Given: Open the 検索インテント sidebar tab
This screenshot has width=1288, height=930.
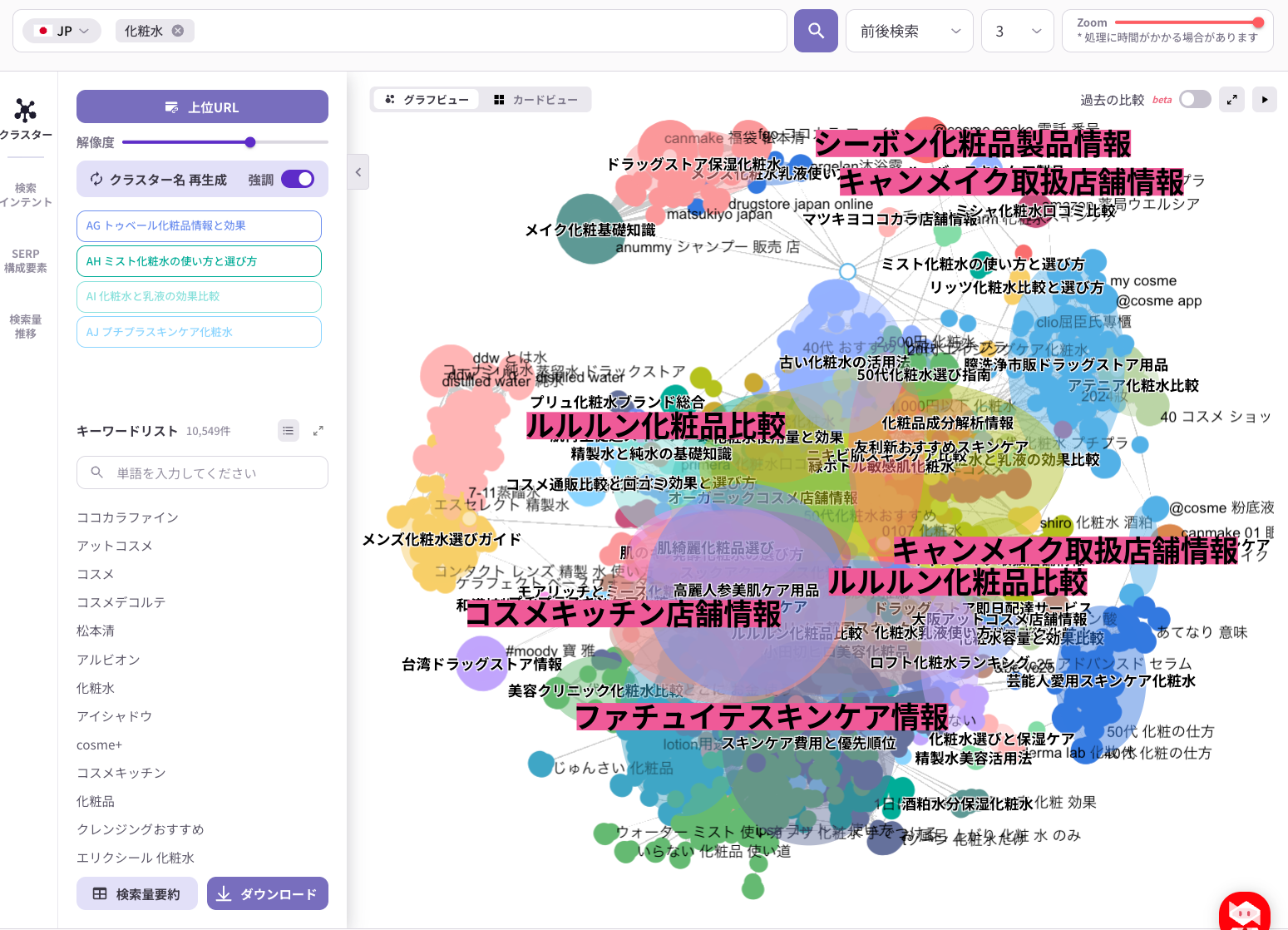Looking at the screenshot, I should [x=25, y=195].
